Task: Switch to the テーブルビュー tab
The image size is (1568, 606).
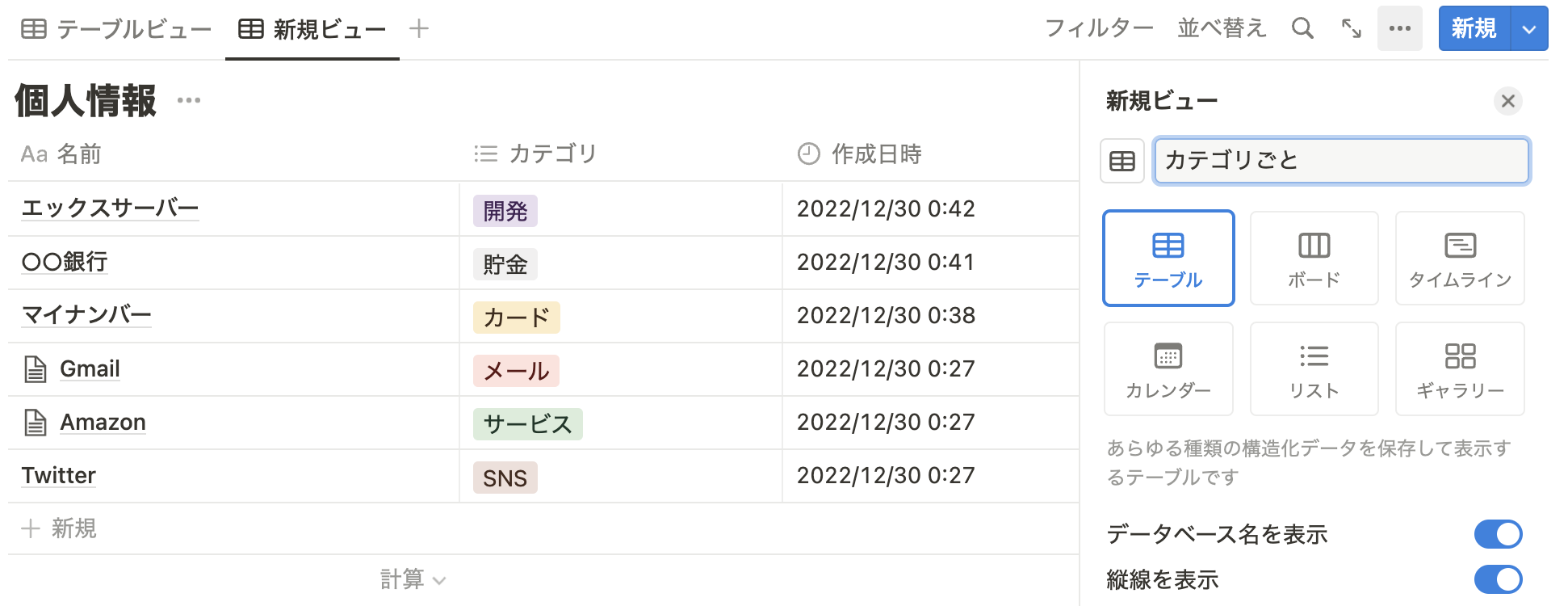Action: 116,30
